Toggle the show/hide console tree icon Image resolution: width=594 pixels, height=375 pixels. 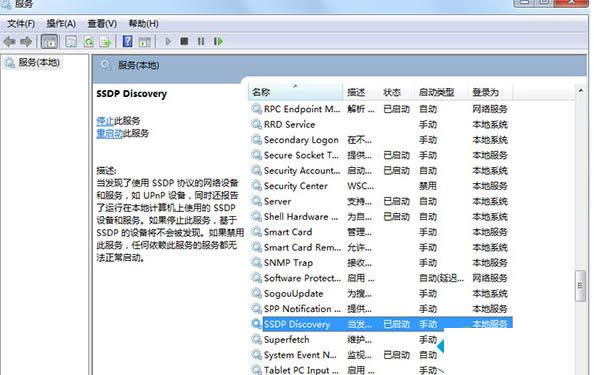click(x=49, y=42)
